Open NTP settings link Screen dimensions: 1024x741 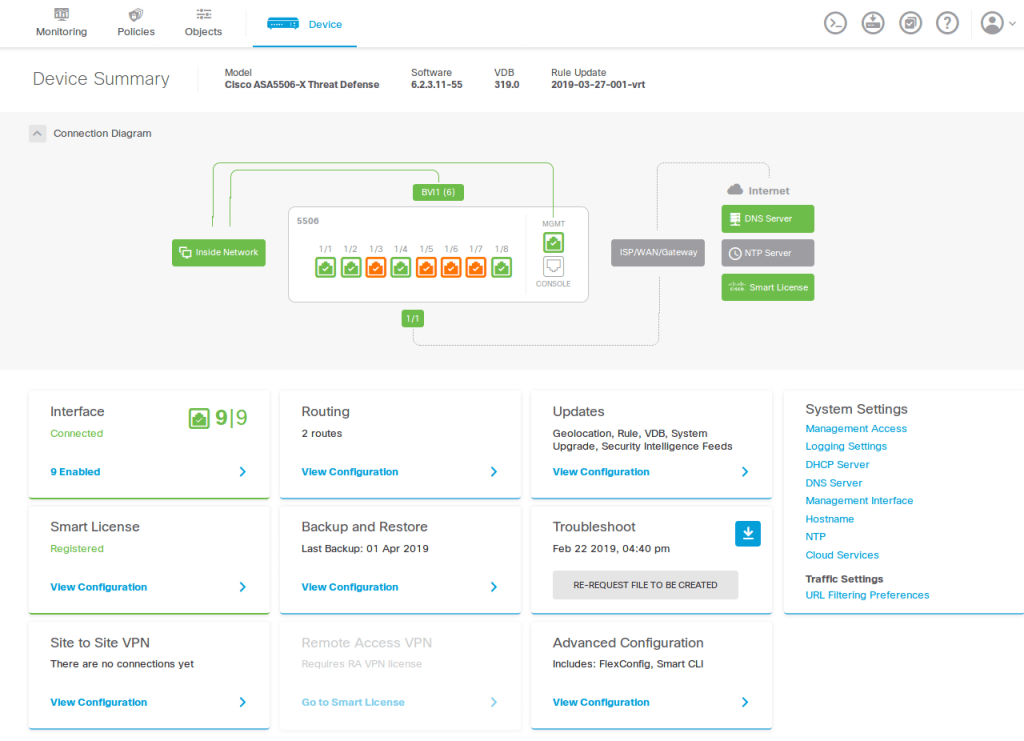(815, 537)
